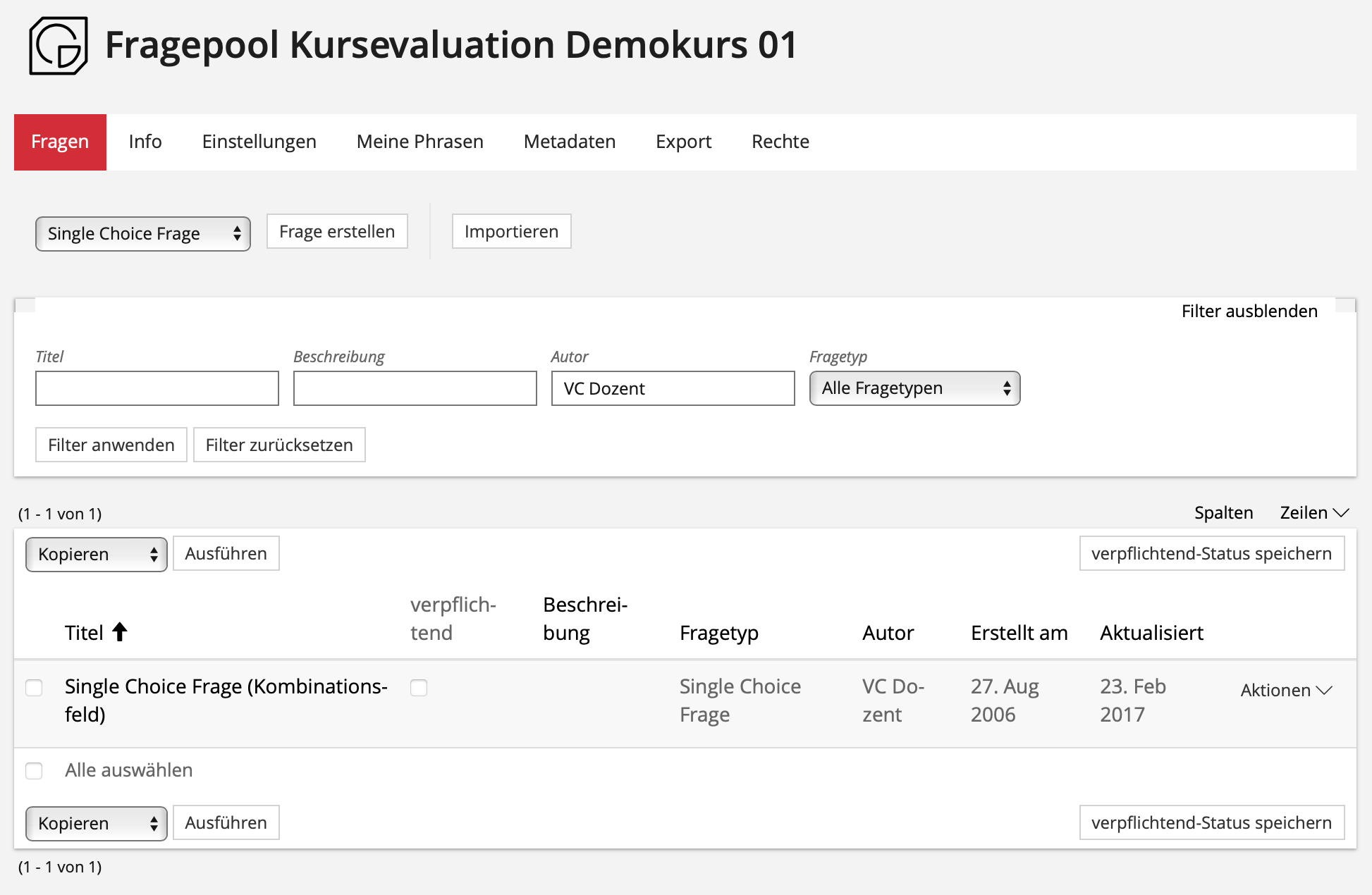Check the Alle auswählen checkbox
The height and width of the screenshot is (895, 1372).
(x=34, y=770)
